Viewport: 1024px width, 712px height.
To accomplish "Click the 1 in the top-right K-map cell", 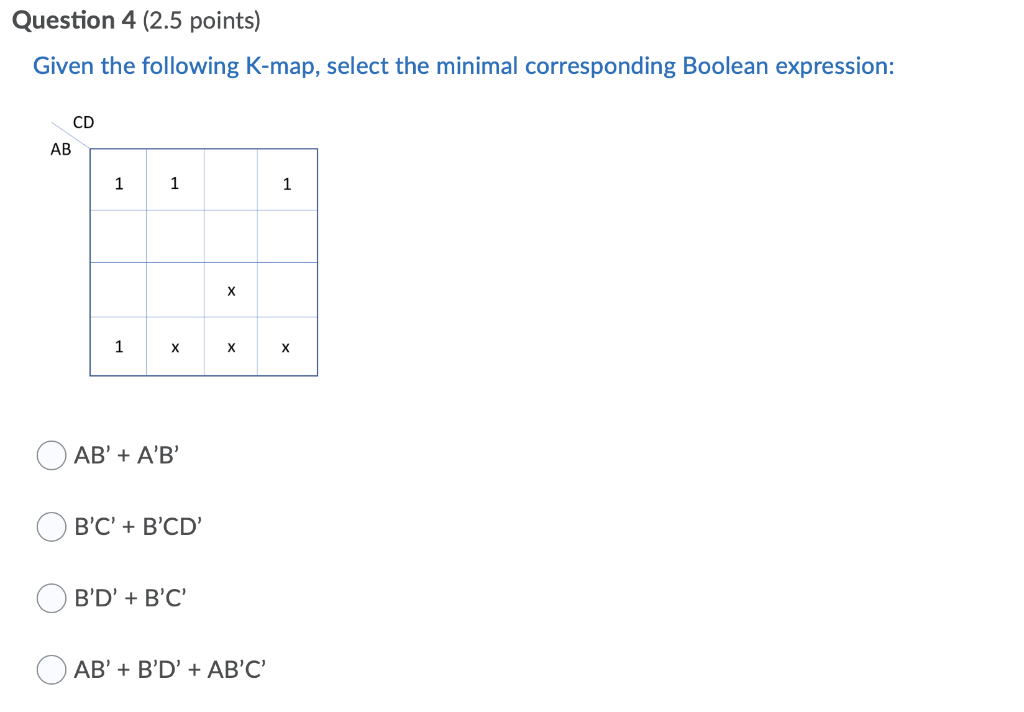I will click(x=287, y=183).
